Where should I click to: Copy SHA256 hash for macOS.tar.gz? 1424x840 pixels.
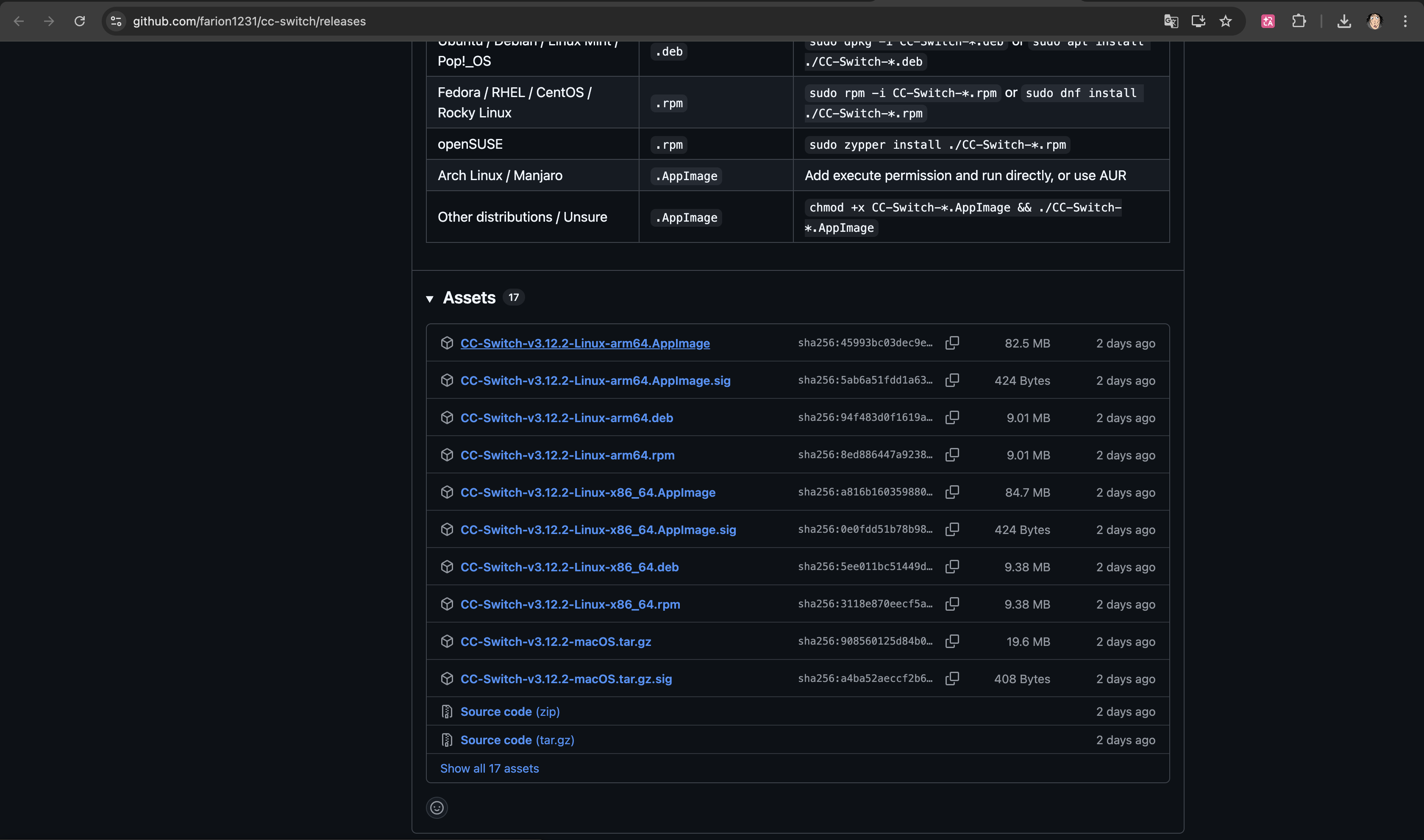coord(952,641)
